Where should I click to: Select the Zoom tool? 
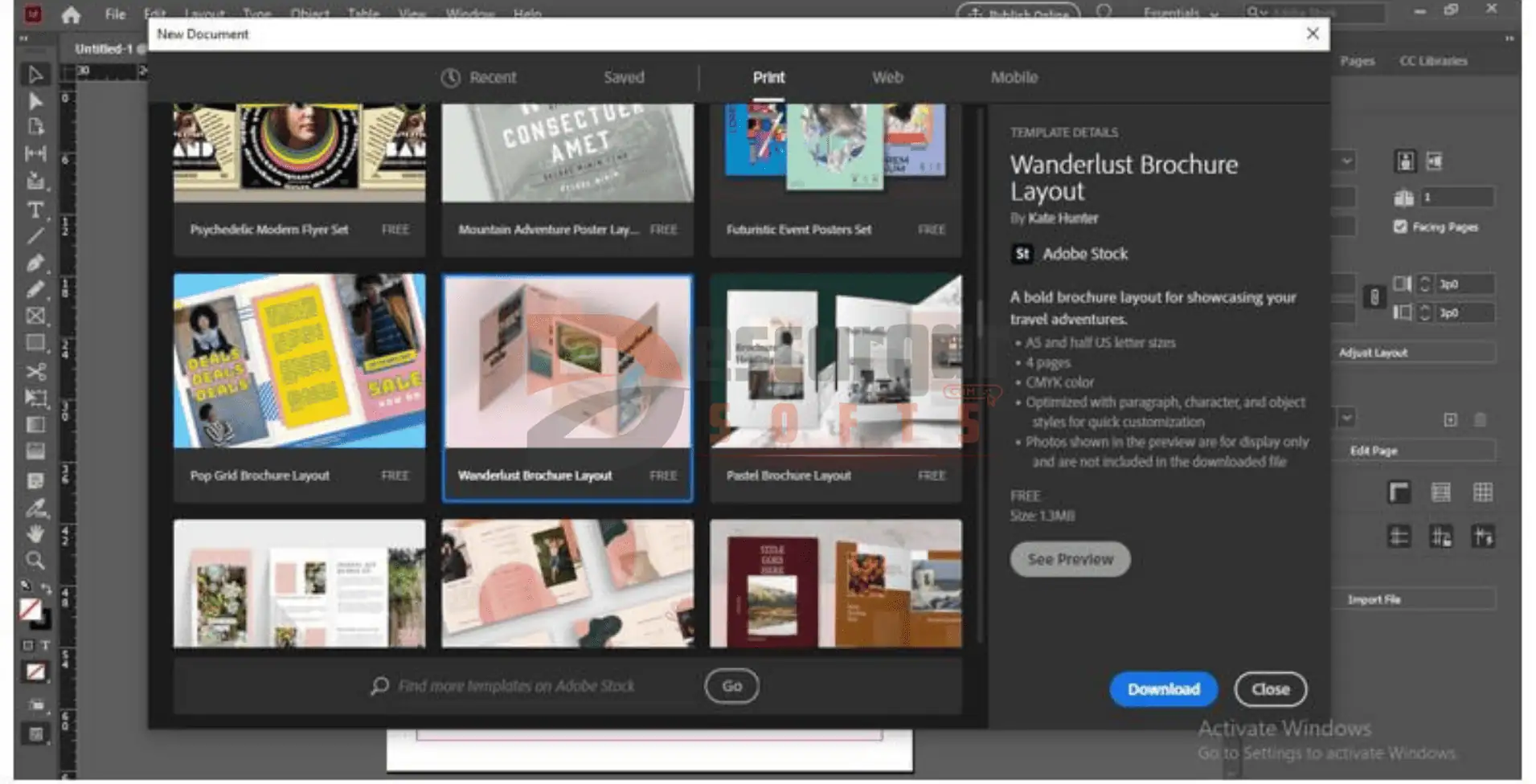point(35,560)
